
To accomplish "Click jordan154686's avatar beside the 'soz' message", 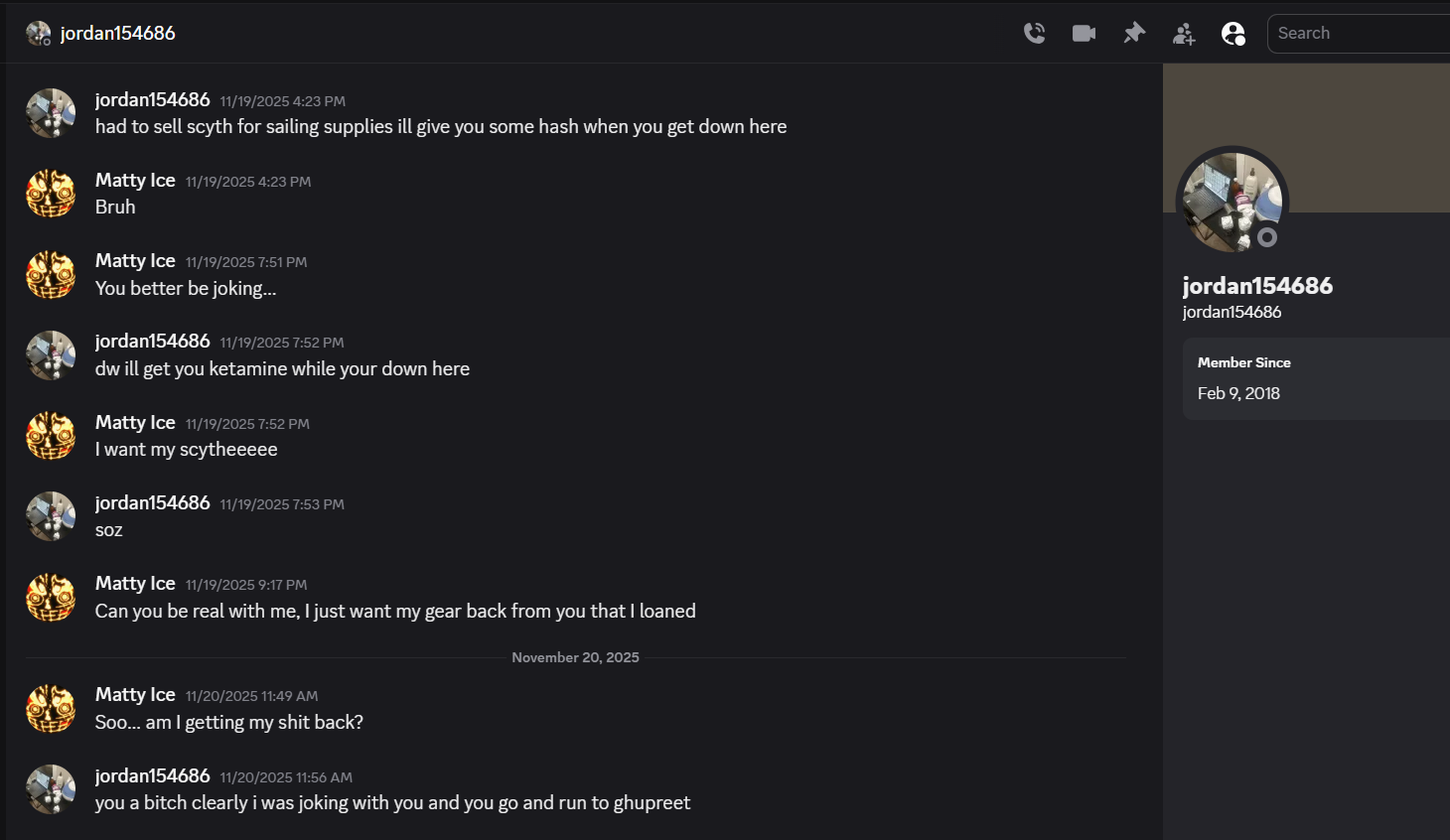I will pyautogui.click(x=51, y=516).
